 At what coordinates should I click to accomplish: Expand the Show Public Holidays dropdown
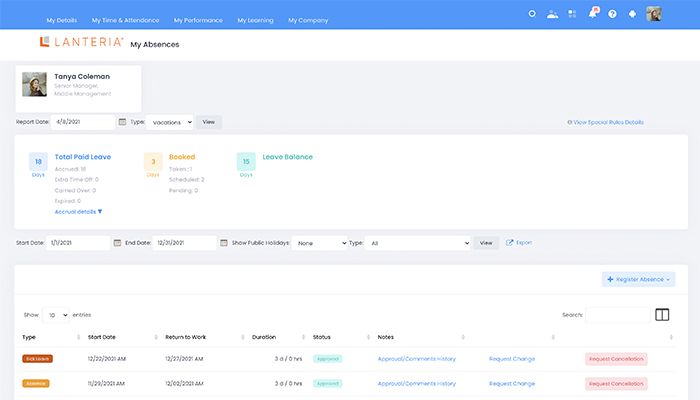pos(320,242)
